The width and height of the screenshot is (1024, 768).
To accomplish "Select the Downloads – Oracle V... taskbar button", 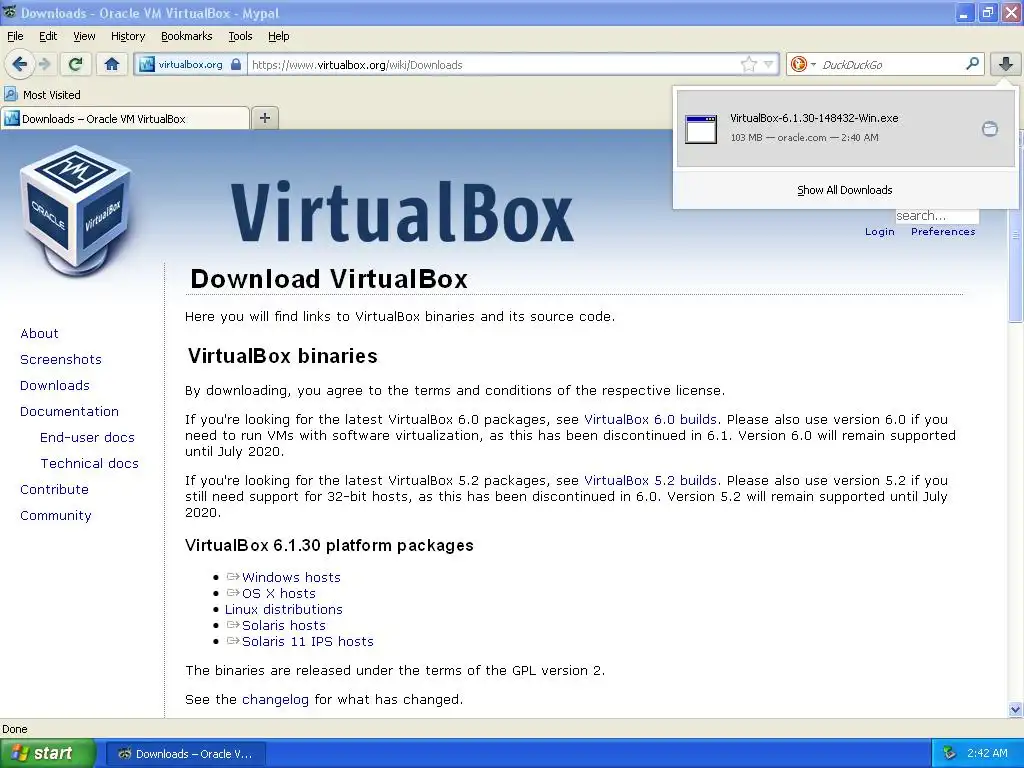I will [185, 754].
